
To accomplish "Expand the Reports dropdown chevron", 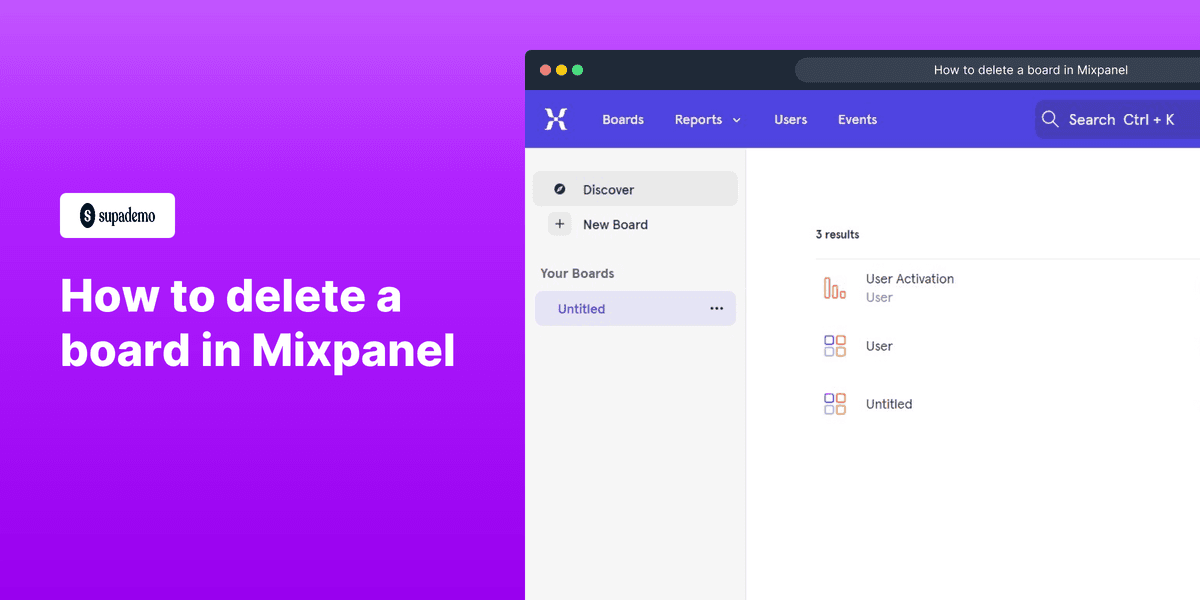I will [736, 119].
